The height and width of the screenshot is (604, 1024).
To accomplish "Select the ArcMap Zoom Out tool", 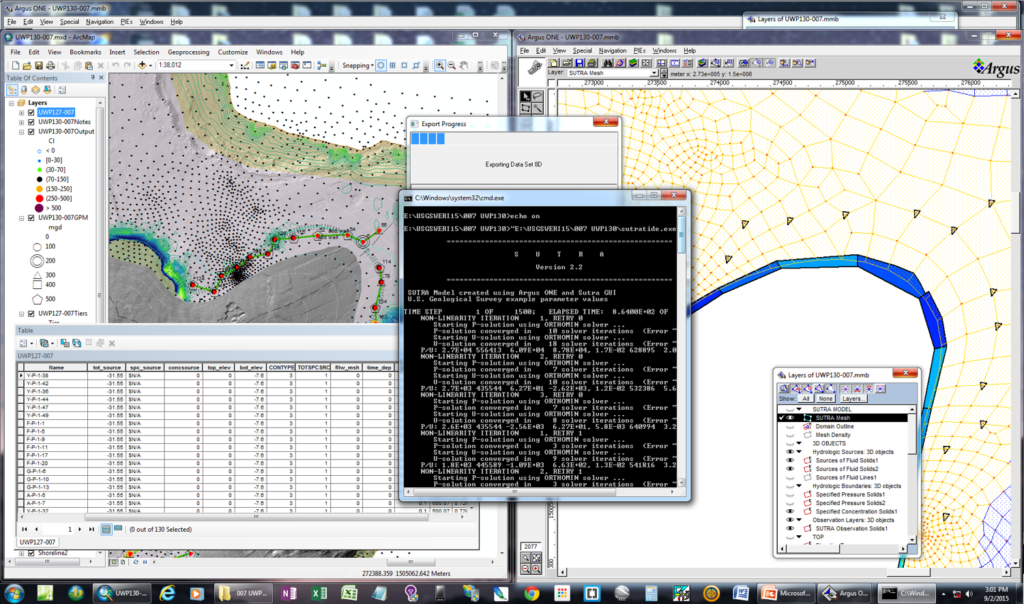I will [x=451, y=65].
